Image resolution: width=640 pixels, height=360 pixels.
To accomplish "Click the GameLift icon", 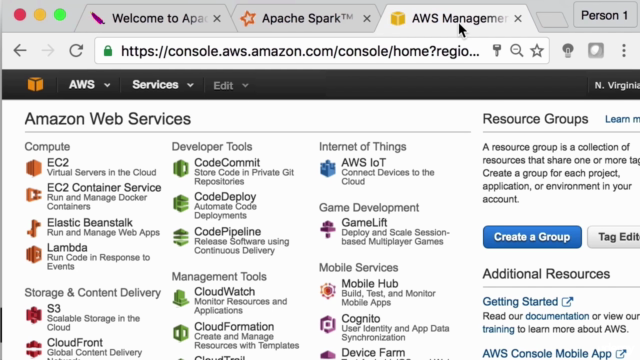I will 328,229.
